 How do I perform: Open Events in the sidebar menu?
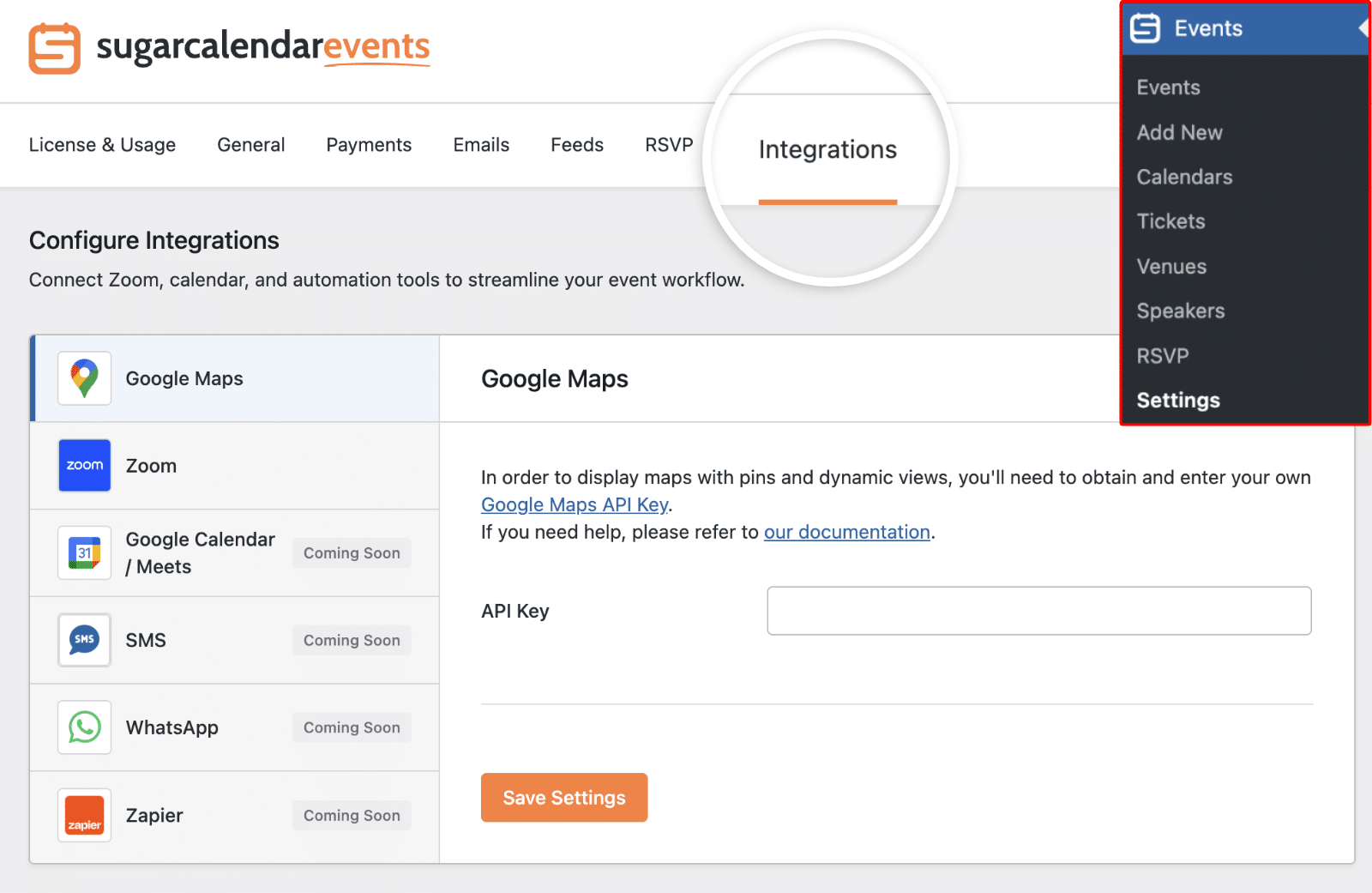coord(1168,87)
